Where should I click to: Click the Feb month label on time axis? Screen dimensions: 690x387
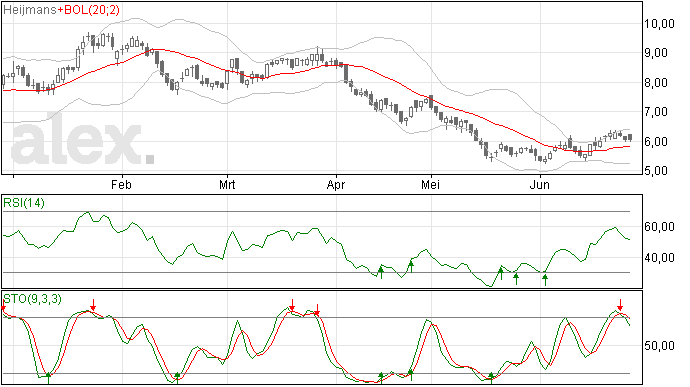[x=121, y=184]
